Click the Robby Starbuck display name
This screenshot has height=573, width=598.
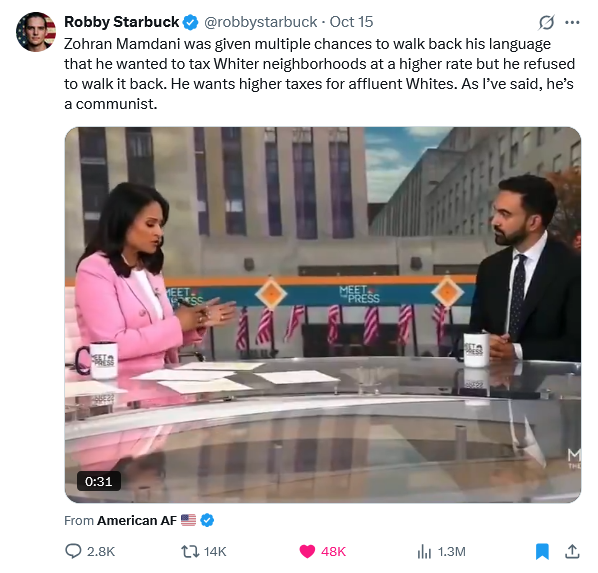click(121, 22)
